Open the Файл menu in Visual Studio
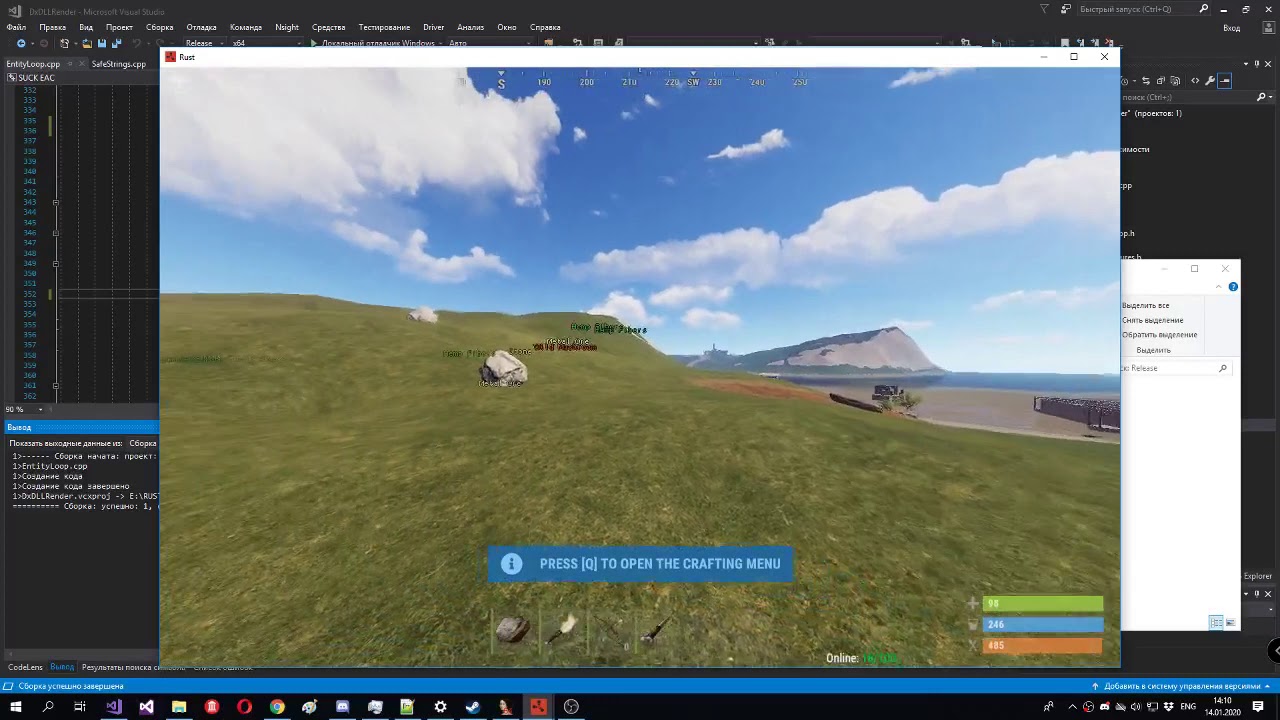The height and width of the screenshot is (720, 1280). [16, 27]
